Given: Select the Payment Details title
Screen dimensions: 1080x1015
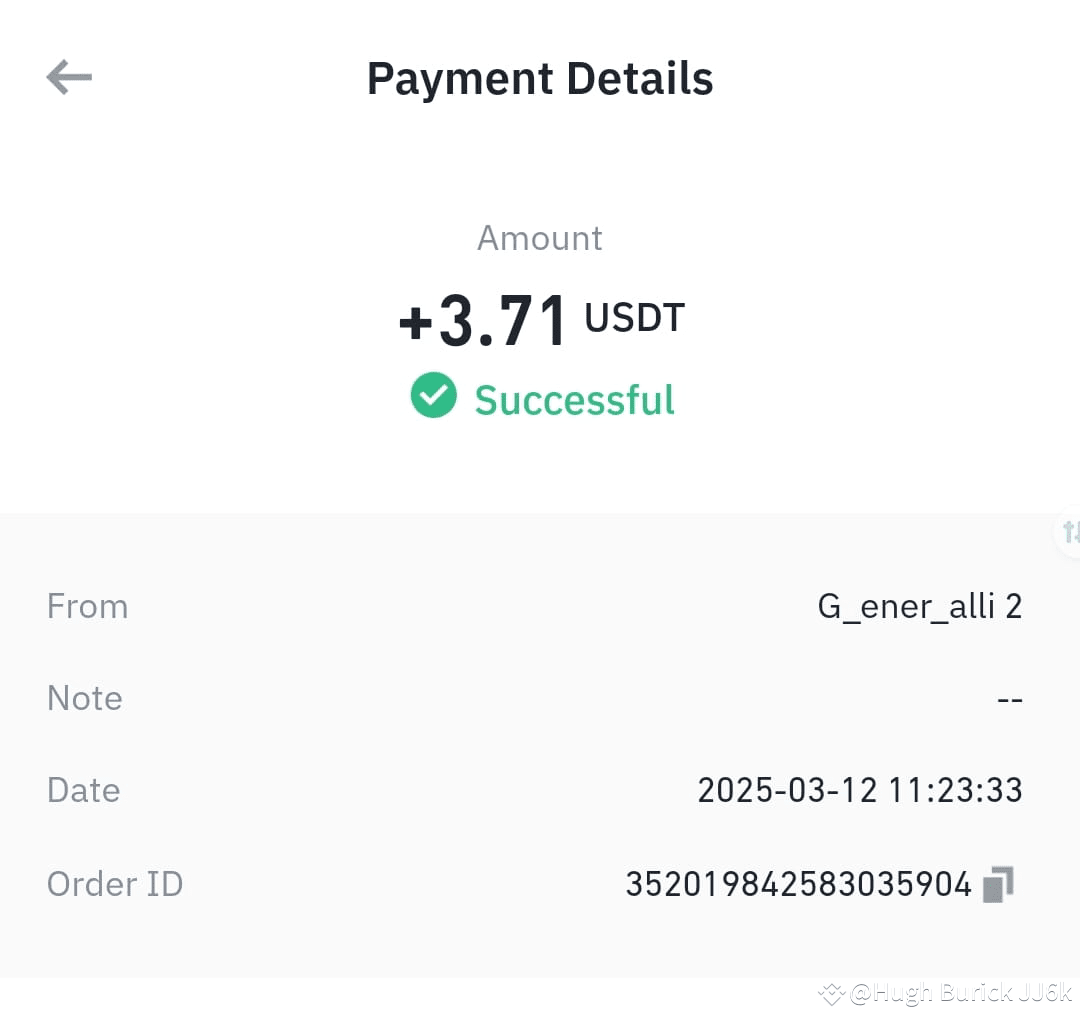Looking at the screenshot, I should pyautogui.click(x=540, y=79).
